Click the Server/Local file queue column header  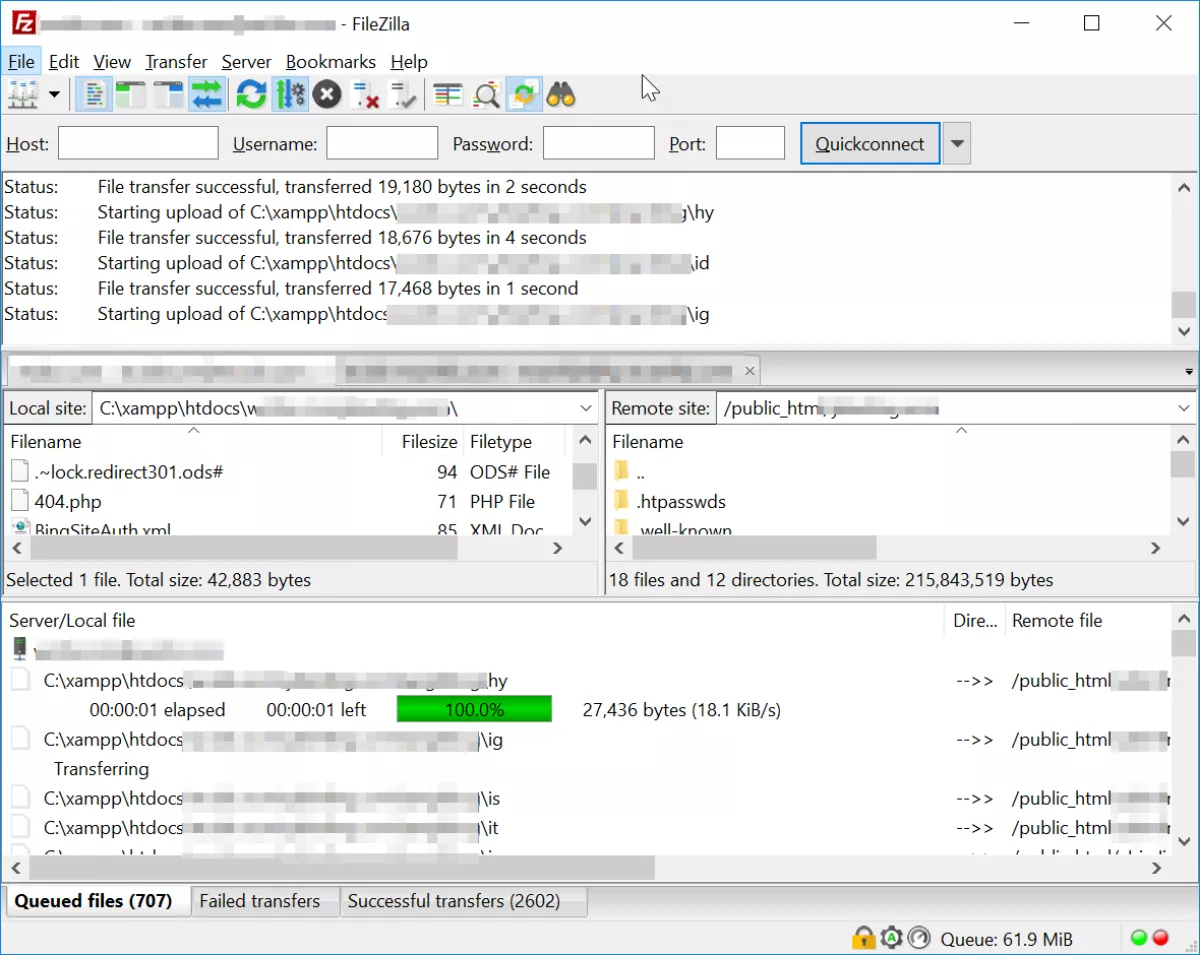point(474,620)
